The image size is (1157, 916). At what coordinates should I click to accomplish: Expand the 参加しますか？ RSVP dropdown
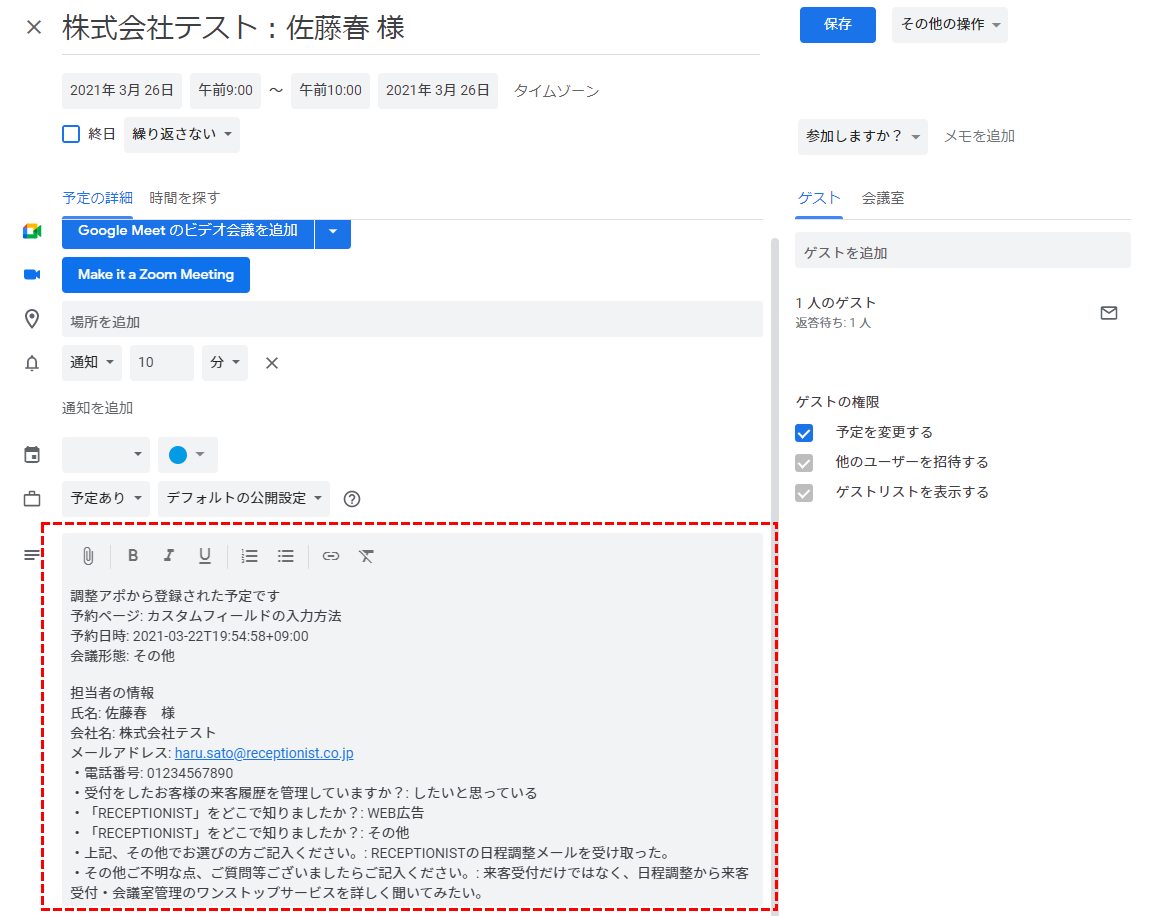[x=862, y=136]
